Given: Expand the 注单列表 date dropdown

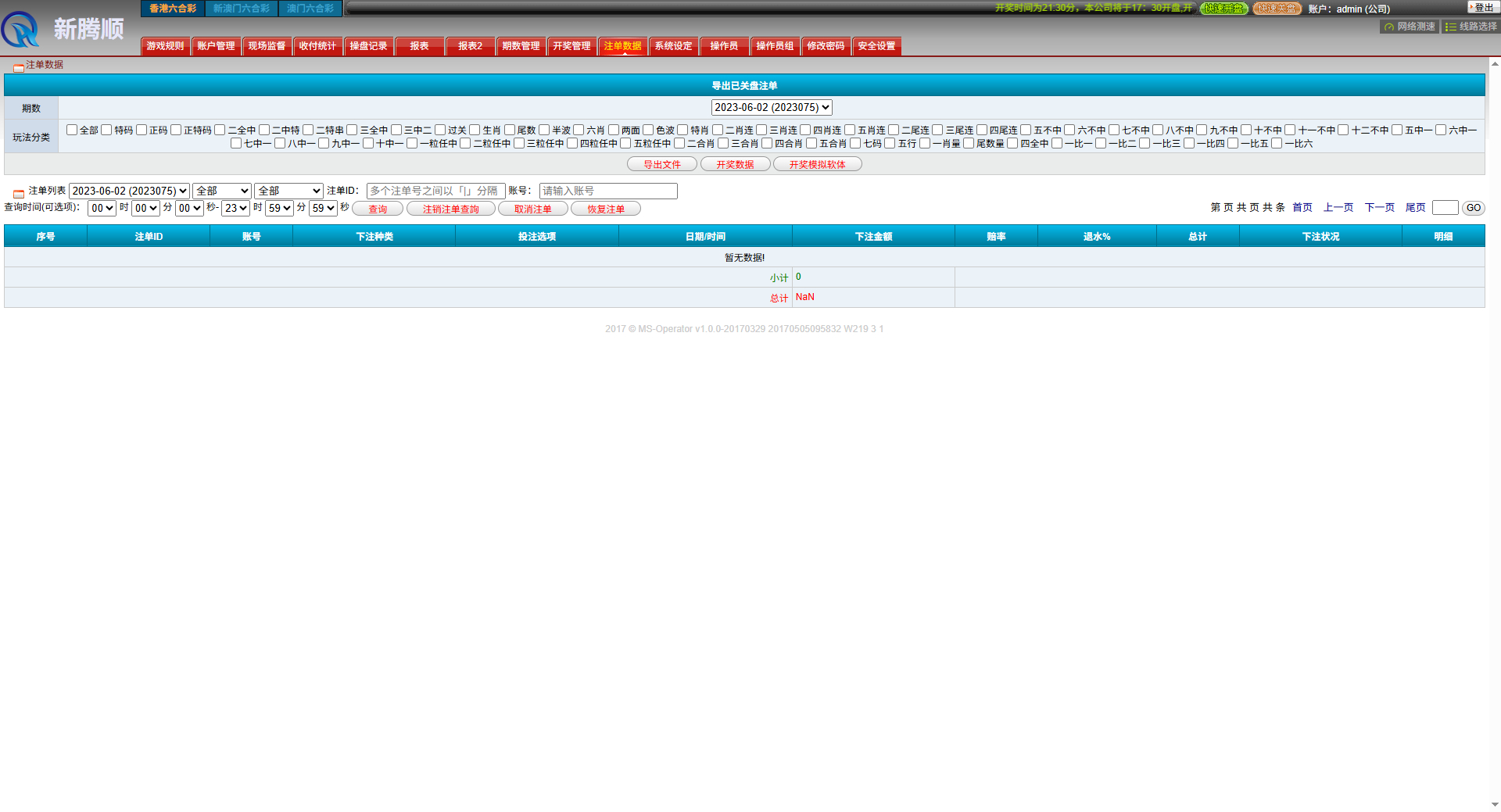Looking at the screenshot, I should coord(129,191).
